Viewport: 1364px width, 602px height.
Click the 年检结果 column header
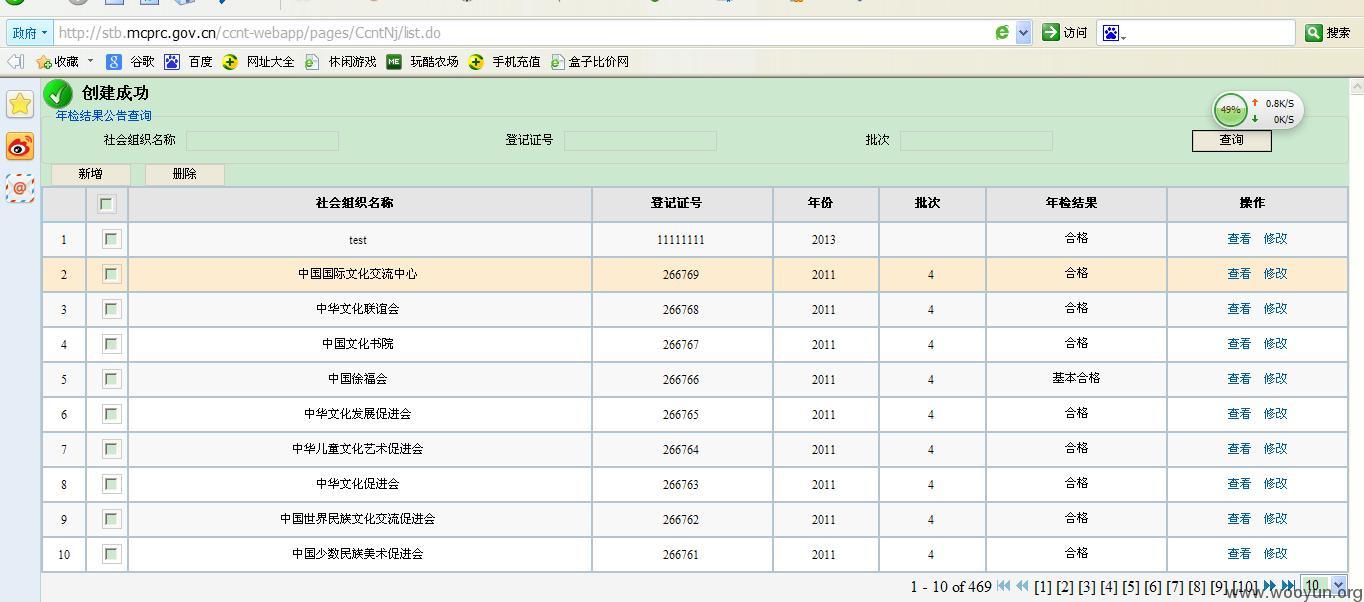click(x=1075, y=203)
